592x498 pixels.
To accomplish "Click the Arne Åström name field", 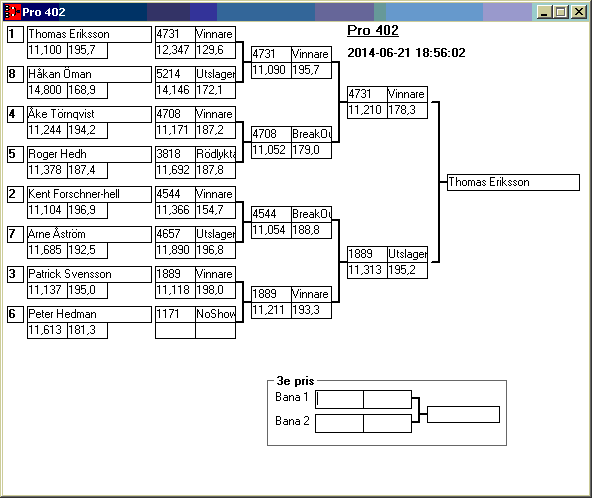I will pos(89,234).
